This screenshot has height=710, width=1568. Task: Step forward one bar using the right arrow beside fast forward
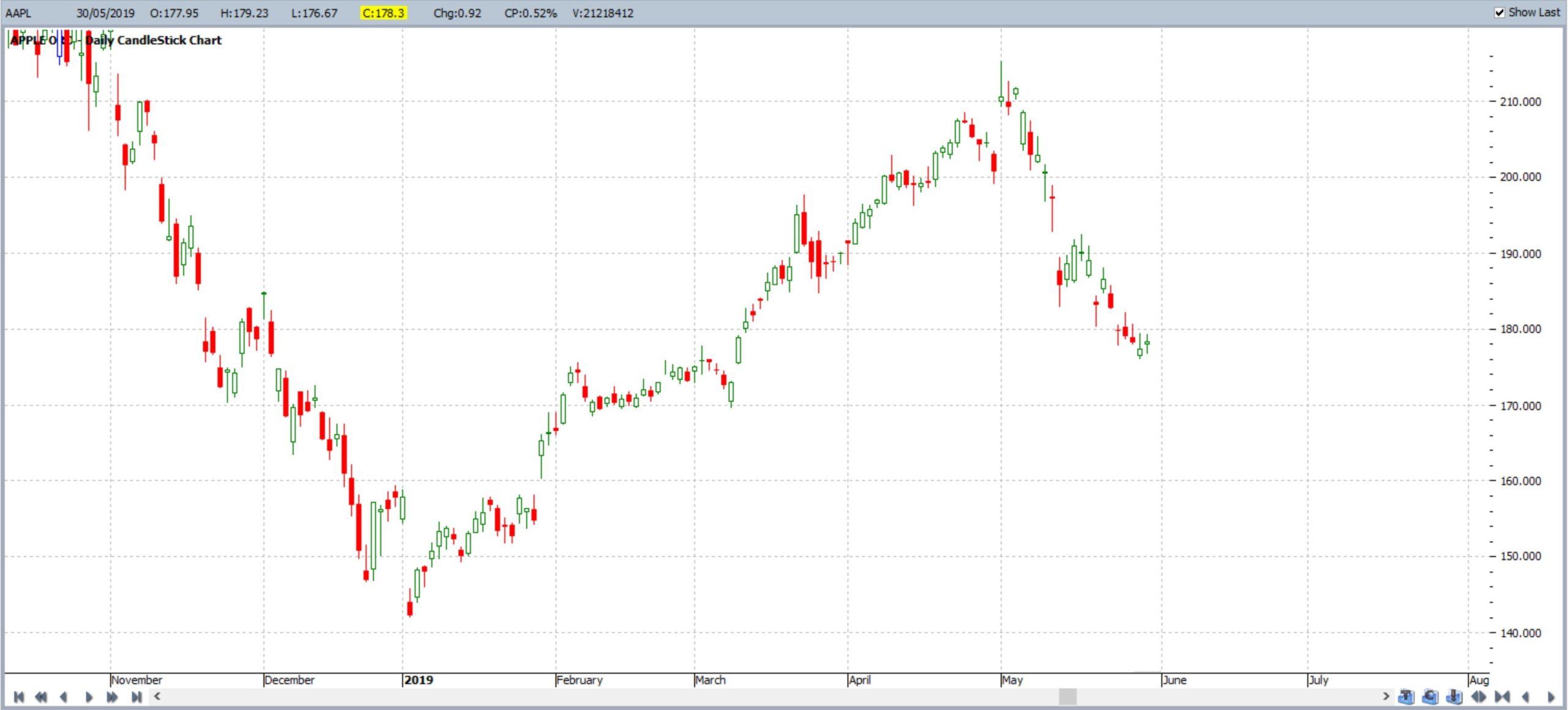tap(89, 697)
